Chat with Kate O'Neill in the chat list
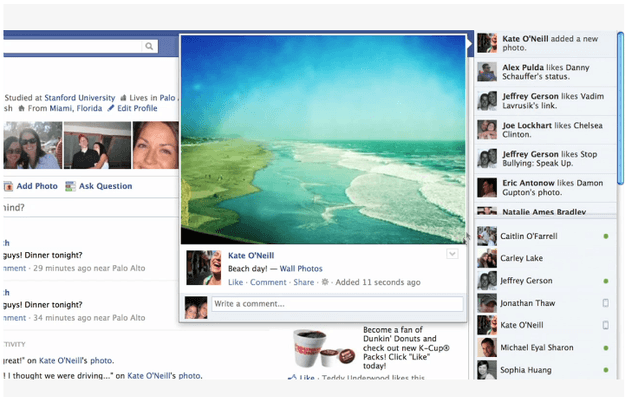Image resolution: width=625 pixels, height=401 pixels. click(x=545, y=325)
